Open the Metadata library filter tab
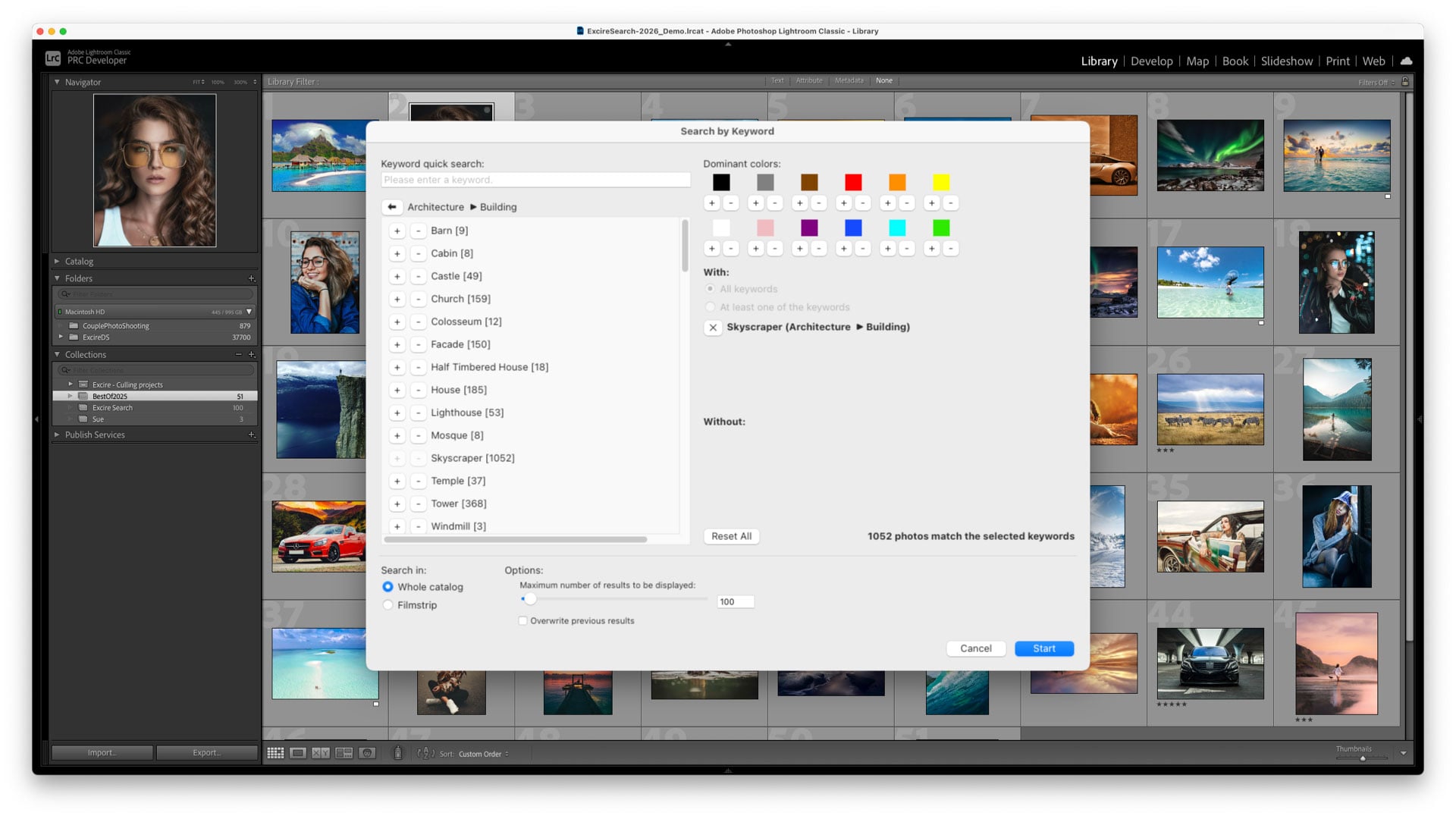Image resolution: width=1456 pixels, height=819 pixels. coord(849,81)
